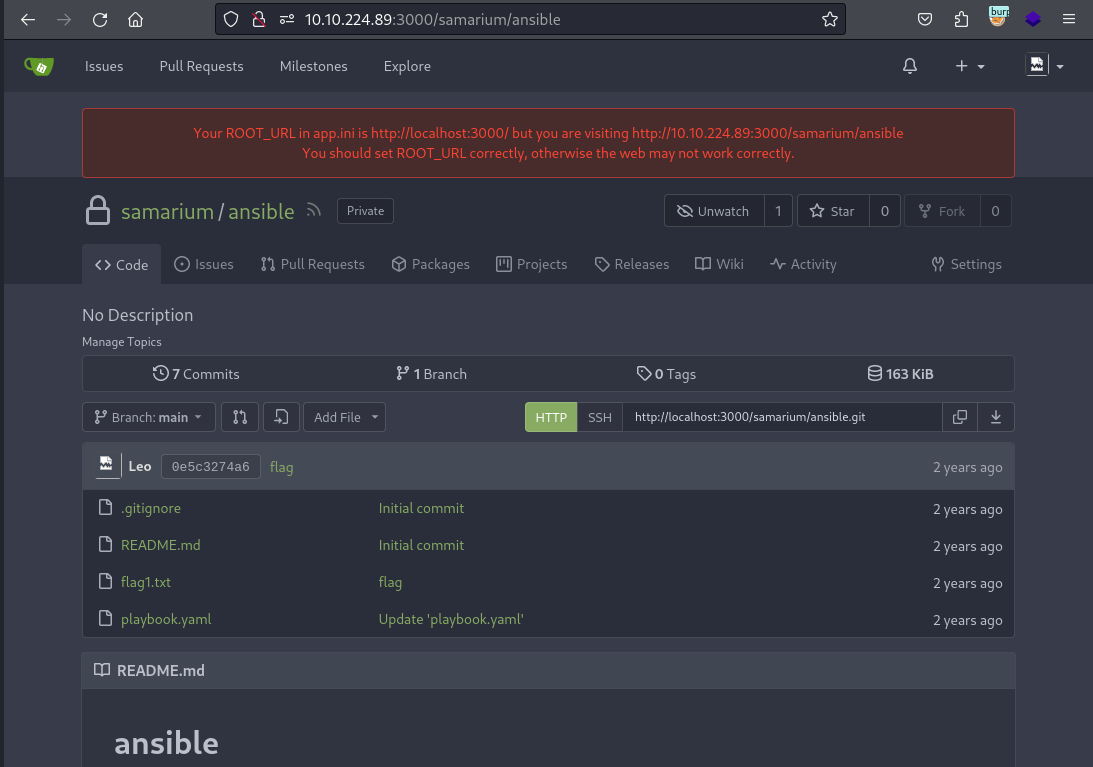
Task: View the 1 Branch list
Action: [x=431, y=374]
